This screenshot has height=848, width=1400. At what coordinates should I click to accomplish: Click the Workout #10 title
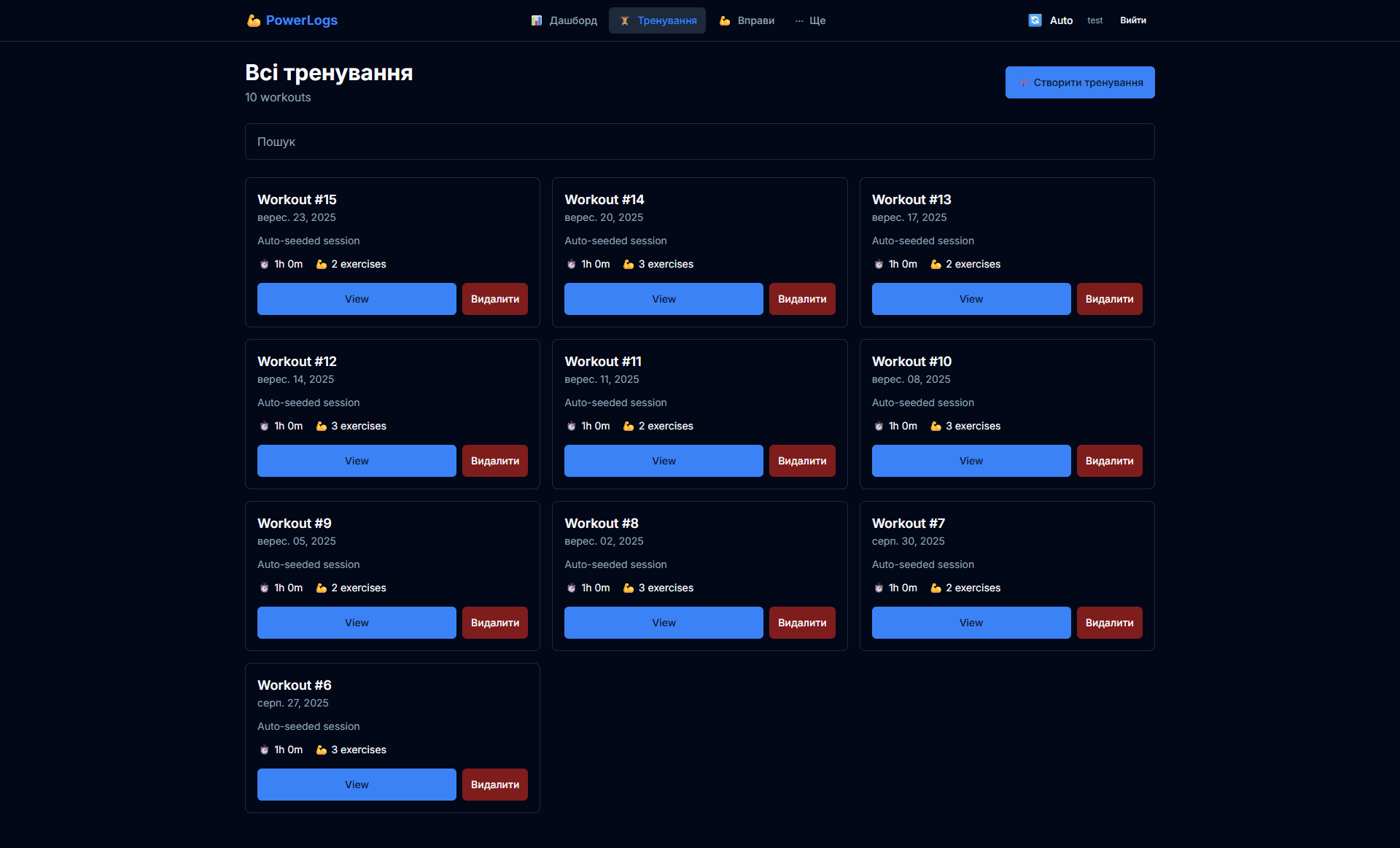(x=911, y=362)
